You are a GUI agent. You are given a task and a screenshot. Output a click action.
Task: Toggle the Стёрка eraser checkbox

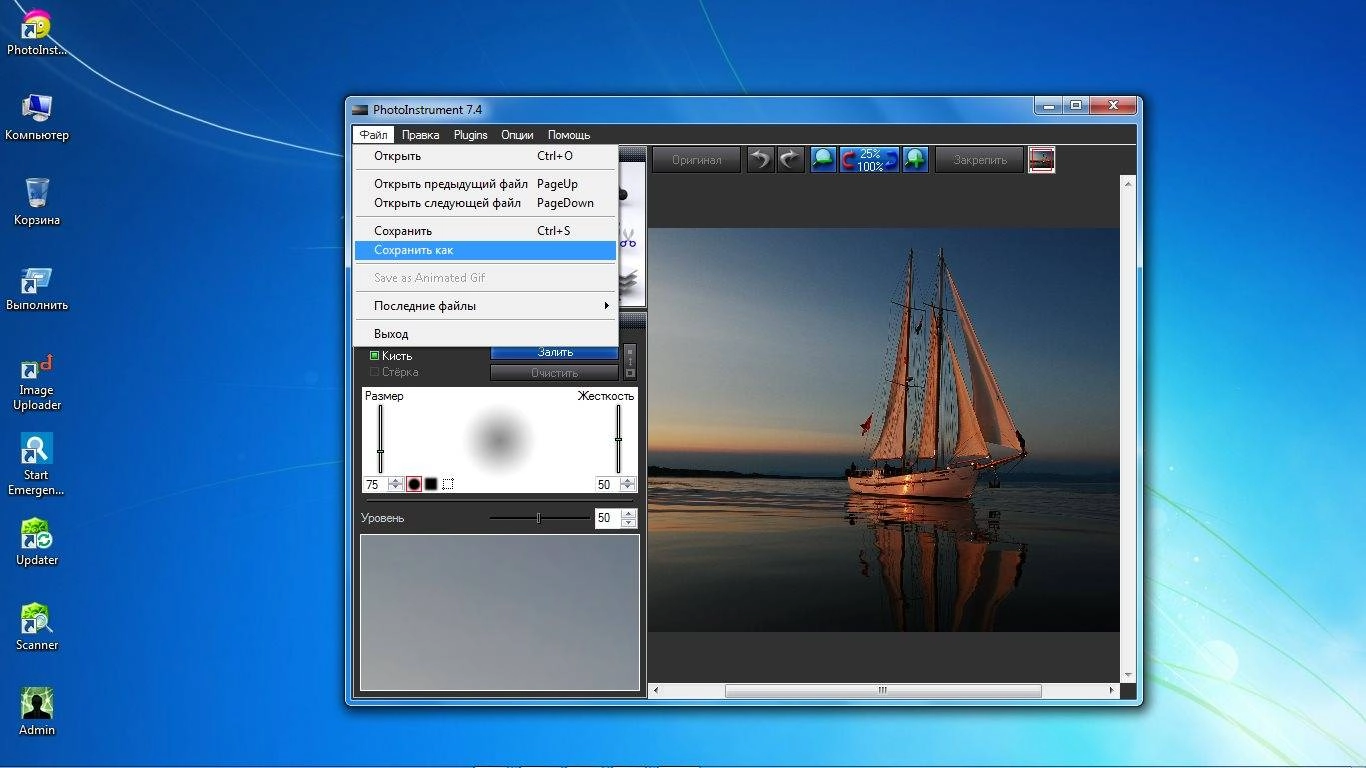coord(375,372)
